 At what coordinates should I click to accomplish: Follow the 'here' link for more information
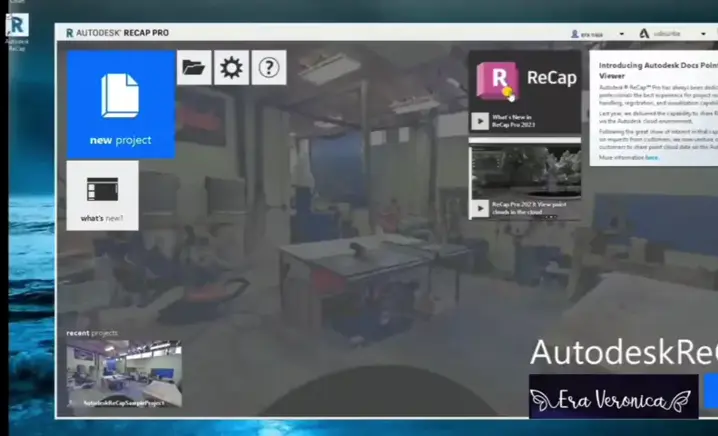651,157
